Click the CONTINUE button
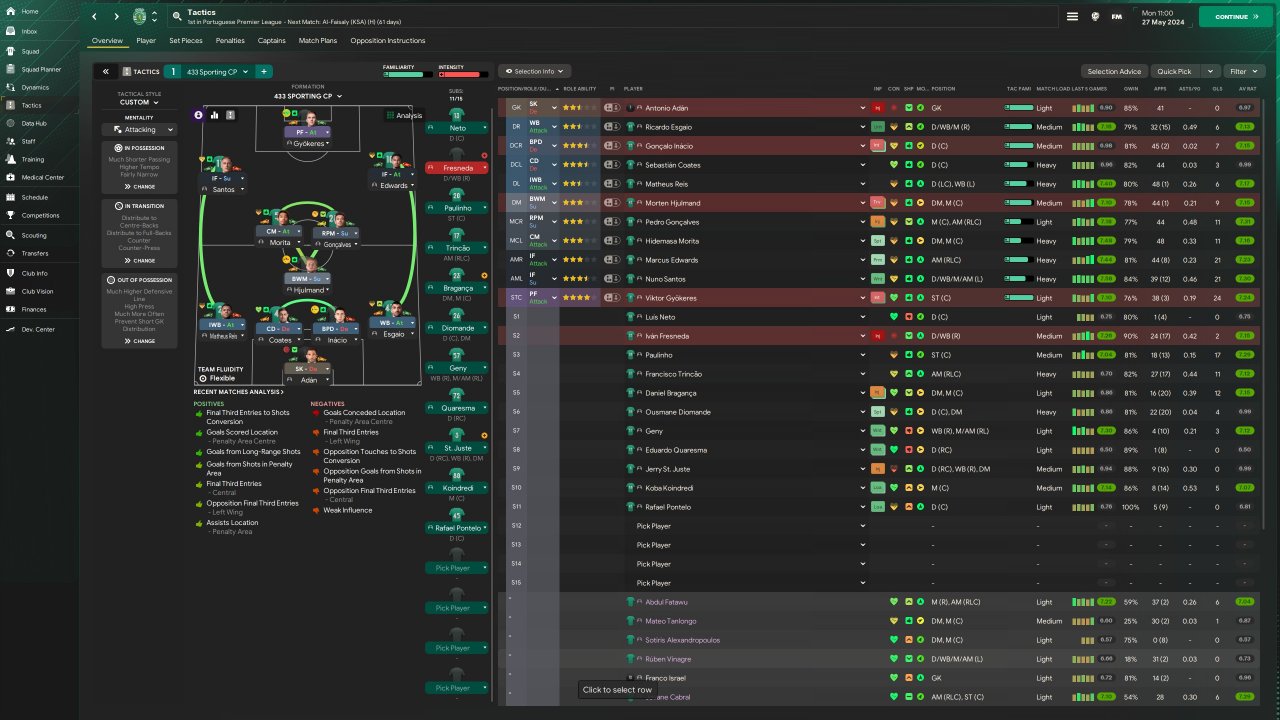 pyautogui.click(x=1237, y=17)
